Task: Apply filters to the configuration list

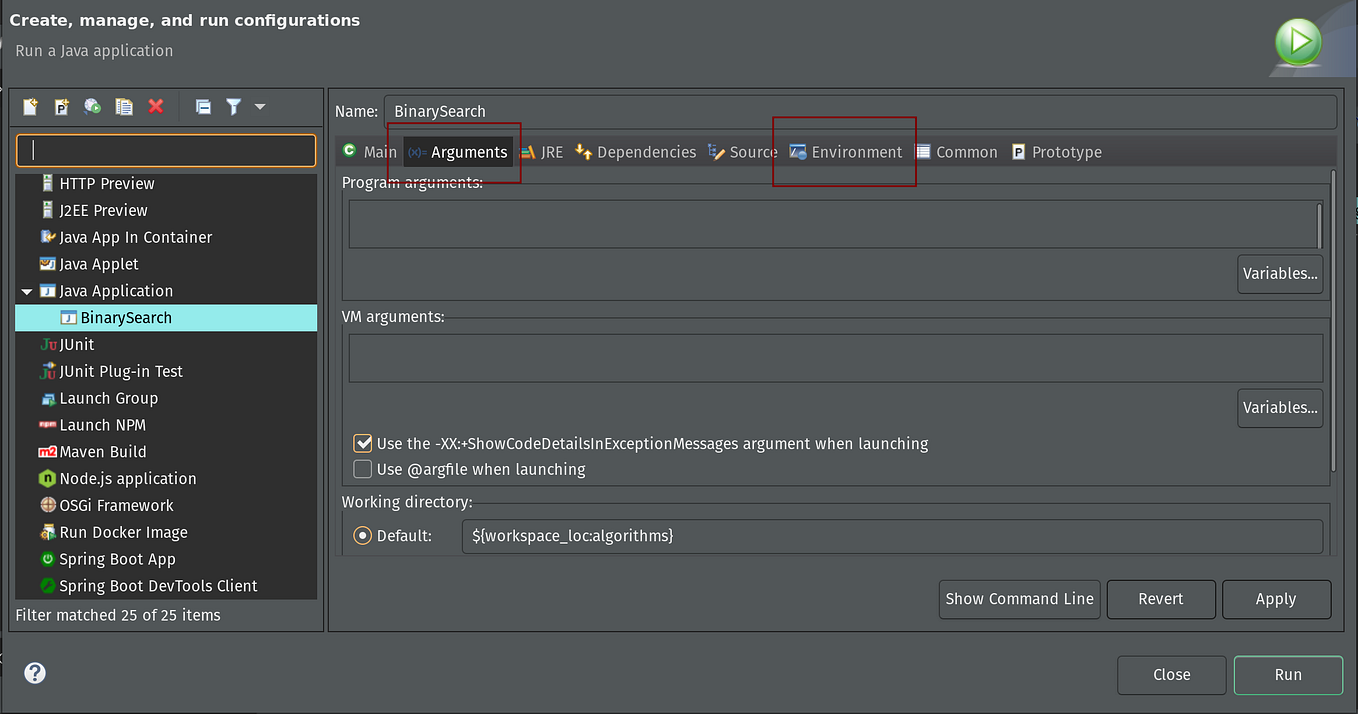Action: 233,106
